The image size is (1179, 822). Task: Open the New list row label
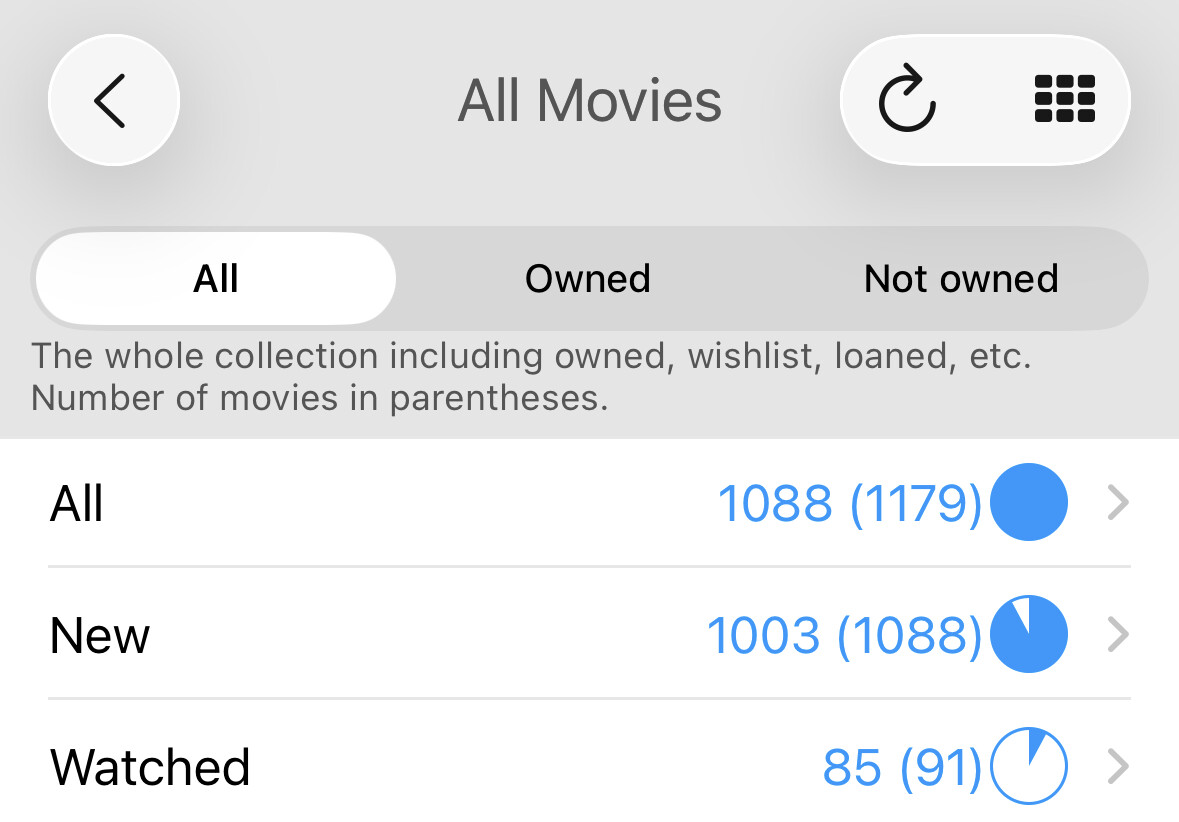[x=100, y=635]
